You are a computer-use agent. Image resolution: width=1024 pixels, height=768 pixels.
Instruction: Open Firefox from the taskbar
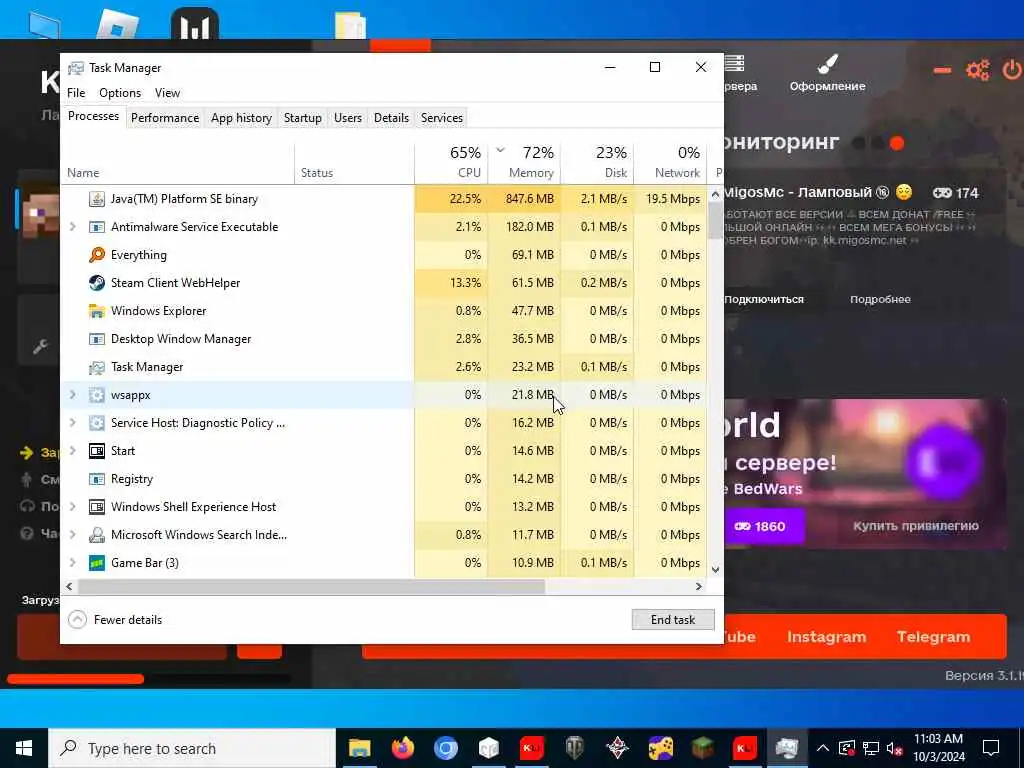[x=402, y=748]
